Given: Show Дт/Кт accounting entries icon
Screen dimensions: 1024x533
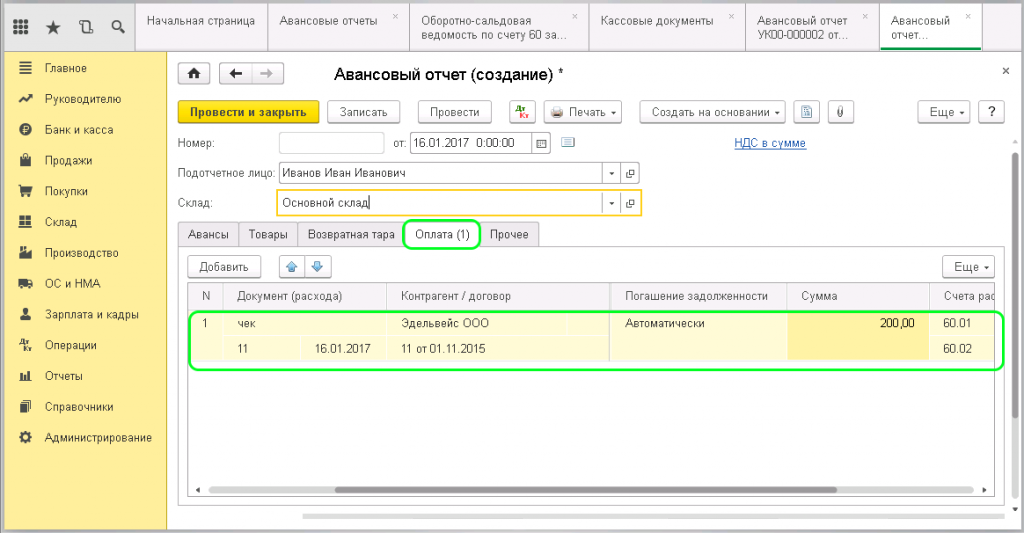Looking at the screenshot, I should pyautogui.click(x=522, y=112).
